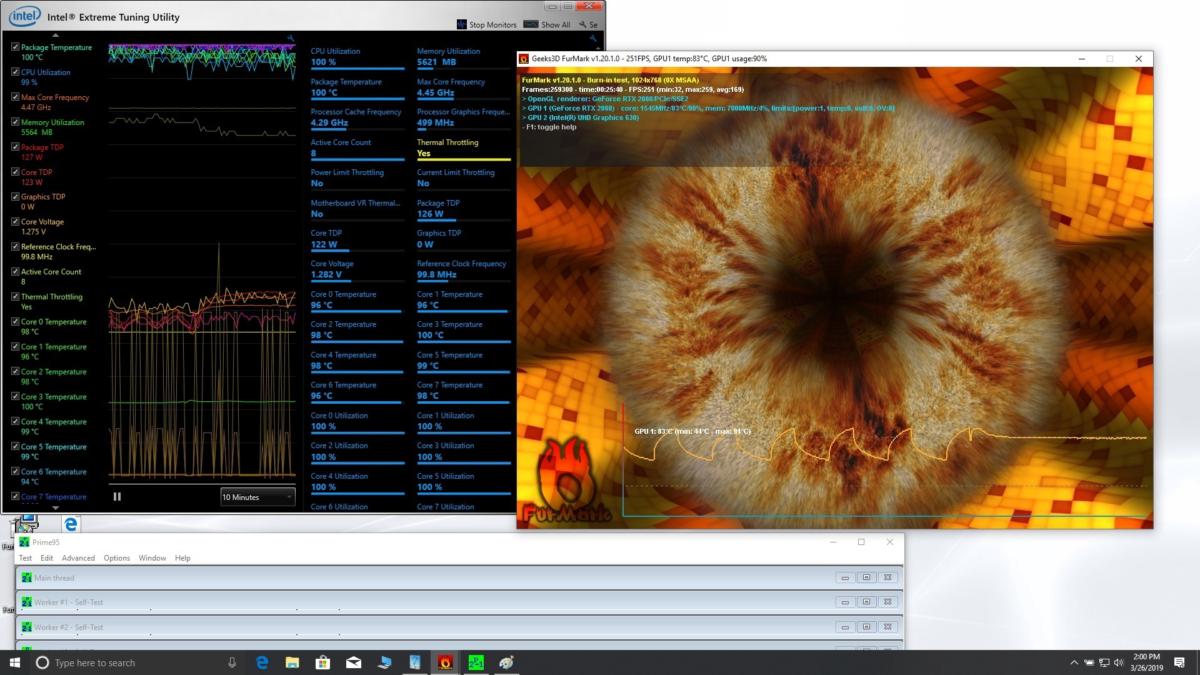Viewport: 1200px width, 675px height.
Task: Open the Help menu in Prime95
Action: [182, 558]
